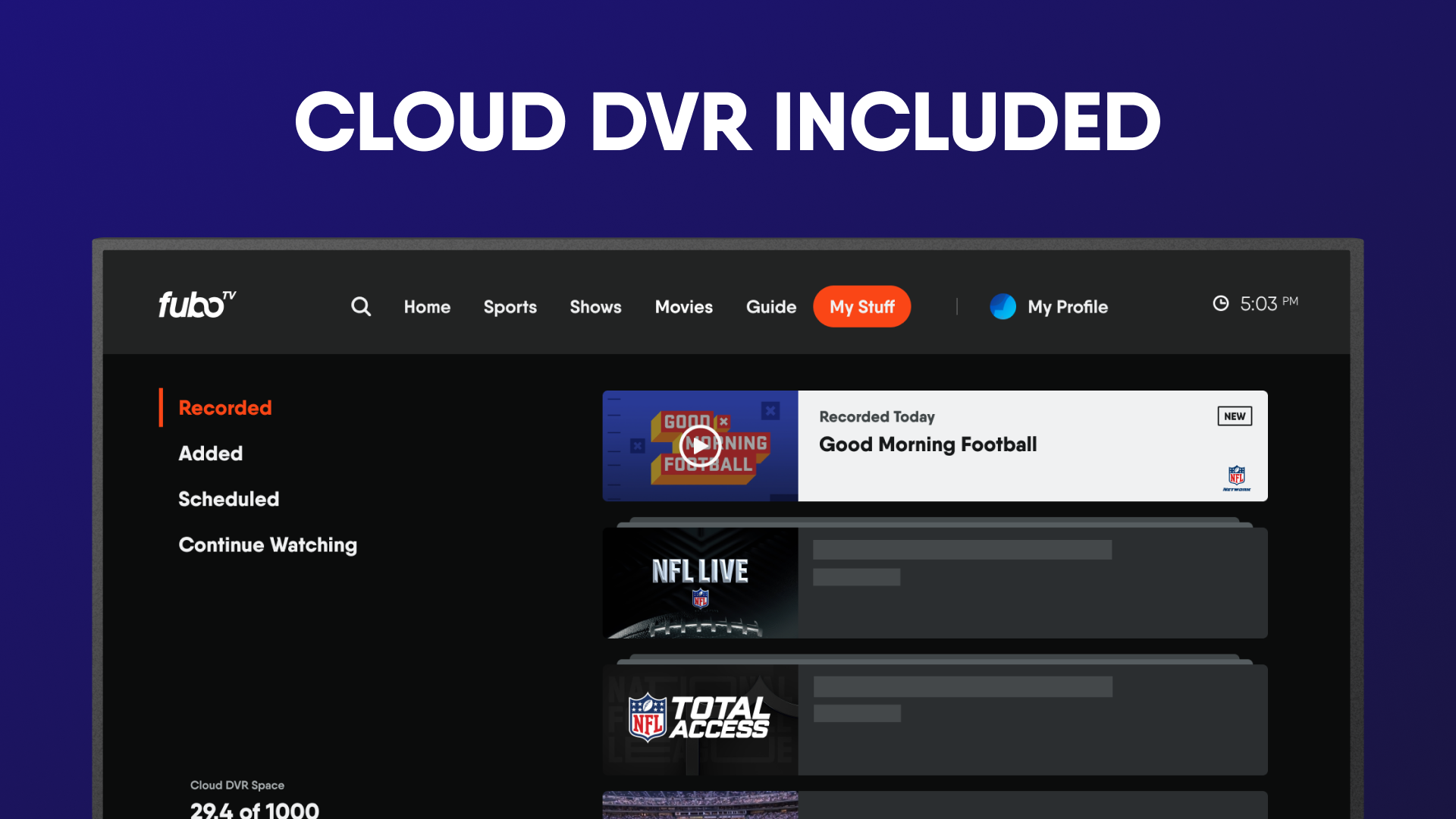The image size is (1456, 819).
Task: Select the My Stuff button
Action: (x=861, y=307)
